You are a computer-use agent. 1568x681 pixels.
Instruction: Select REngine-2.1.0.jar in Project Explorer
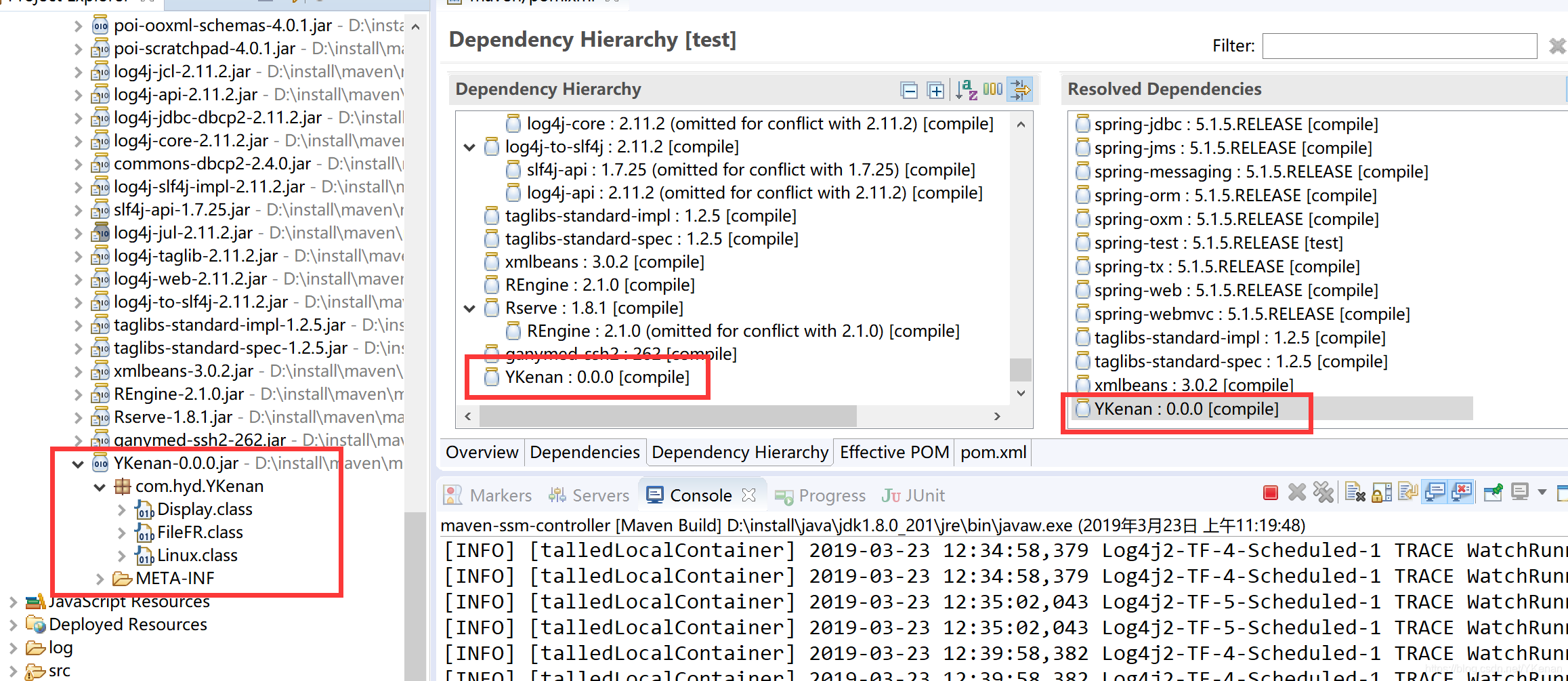coord(179,394)
